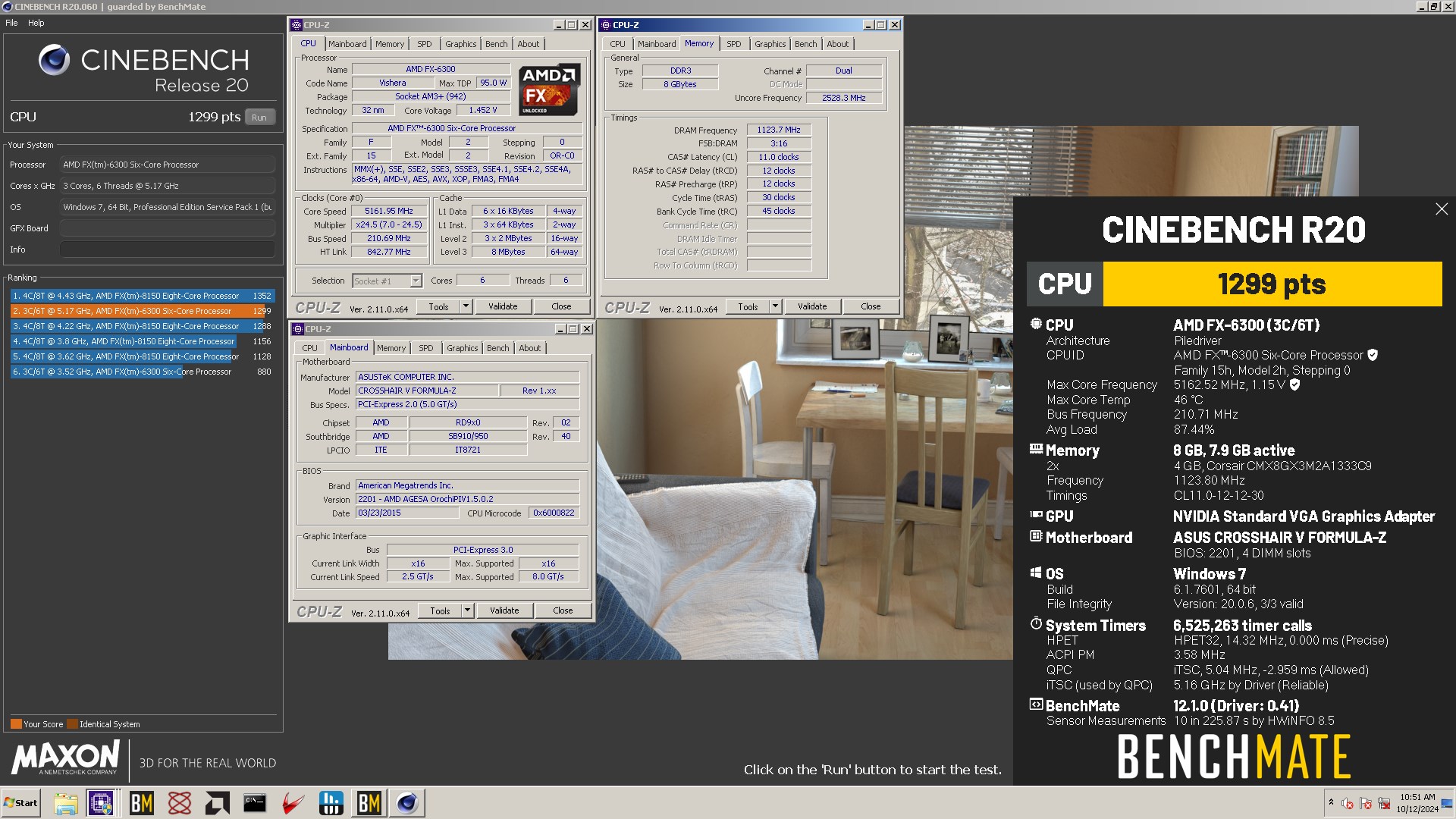Open the first BenchMate BM taskbar icon

click(142, 803)
